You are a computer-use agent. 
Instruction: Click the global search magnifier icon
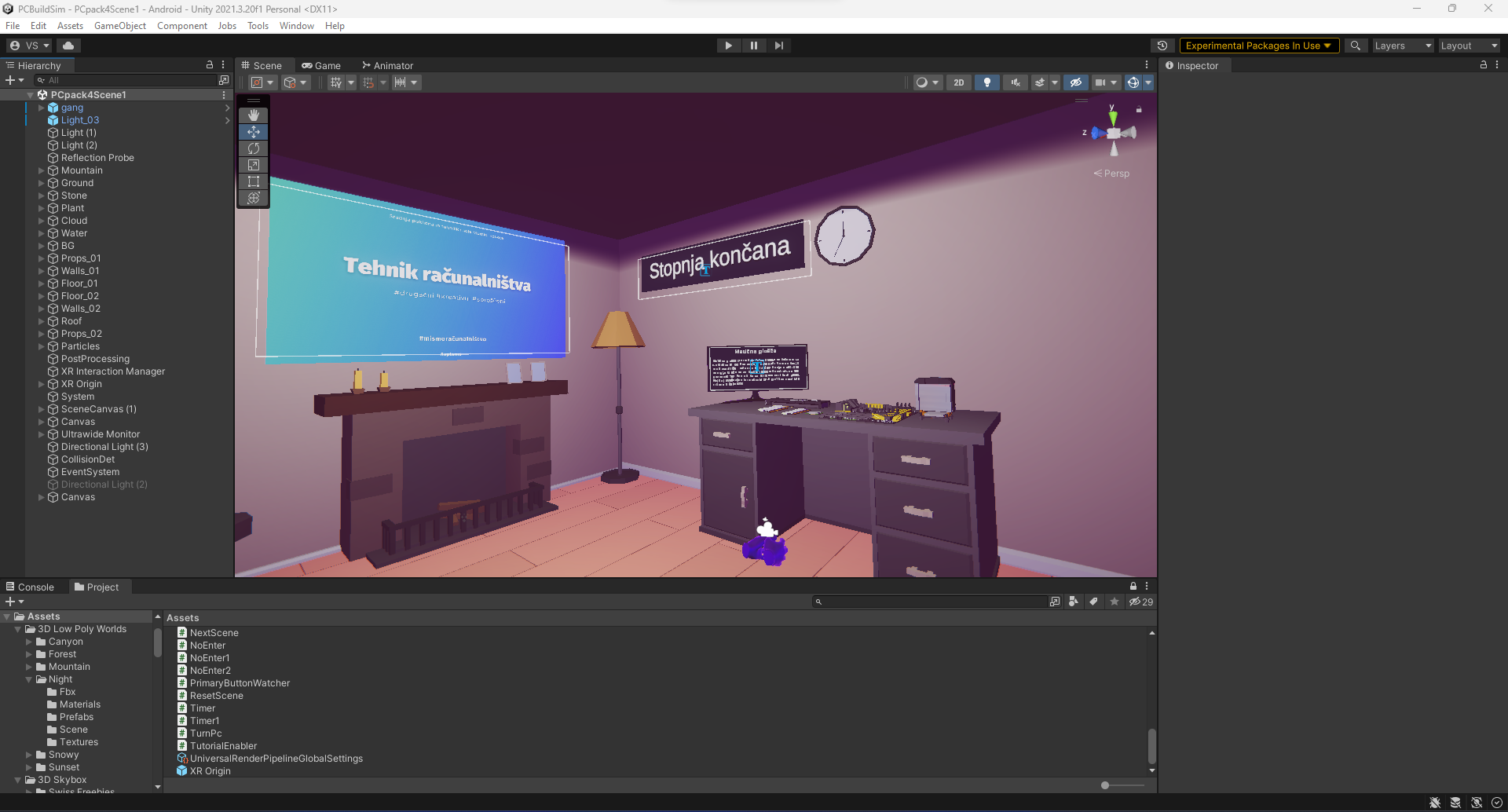(x=1355, y=46)
